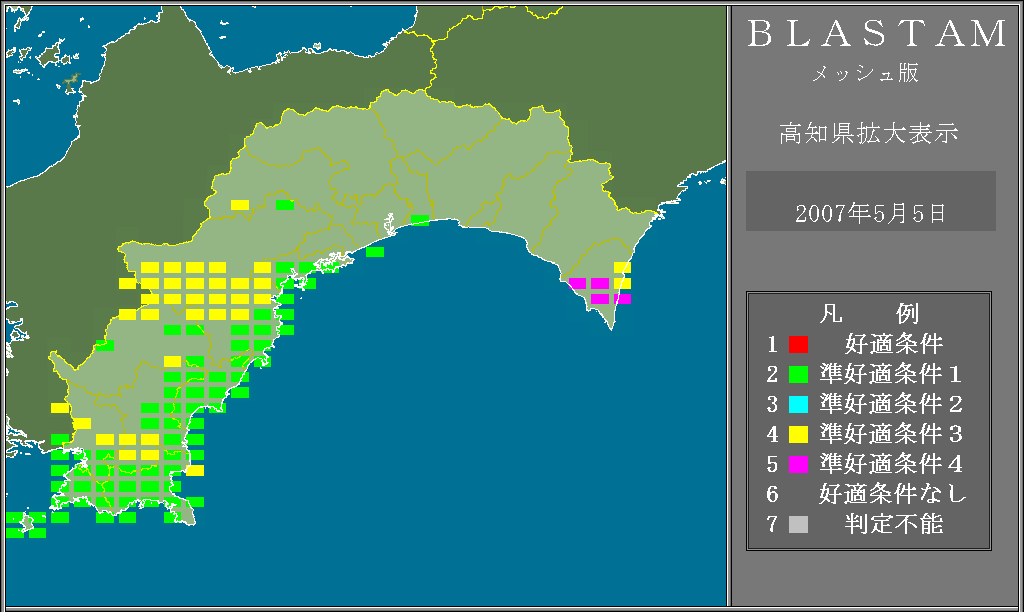Click the legend label 準好適条件1
Image resolution: width=1024 pixels, height=612 pixels.
(x=891, y=374)
